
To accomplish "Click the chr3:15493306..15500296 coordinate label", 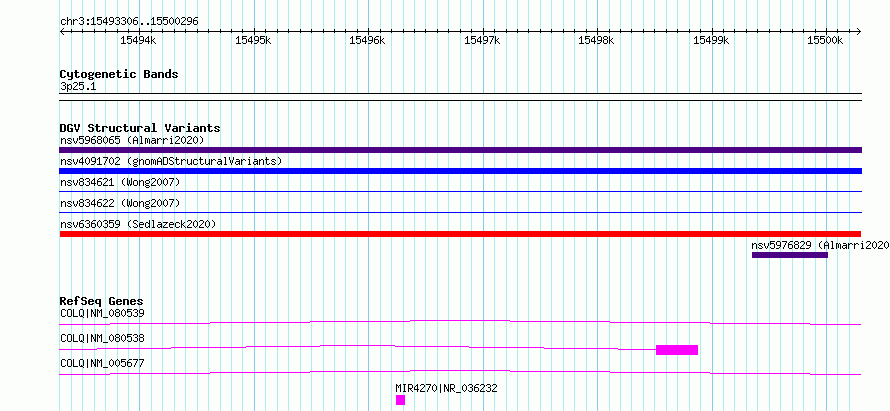I will click(x=129, y=22).
